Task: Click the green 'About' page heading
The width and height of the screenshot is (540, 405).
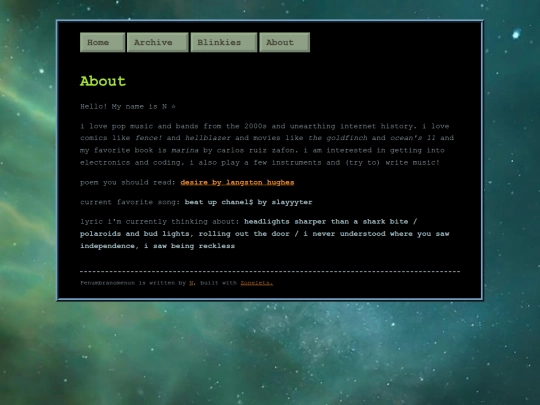Action: (x=103, y=81)
